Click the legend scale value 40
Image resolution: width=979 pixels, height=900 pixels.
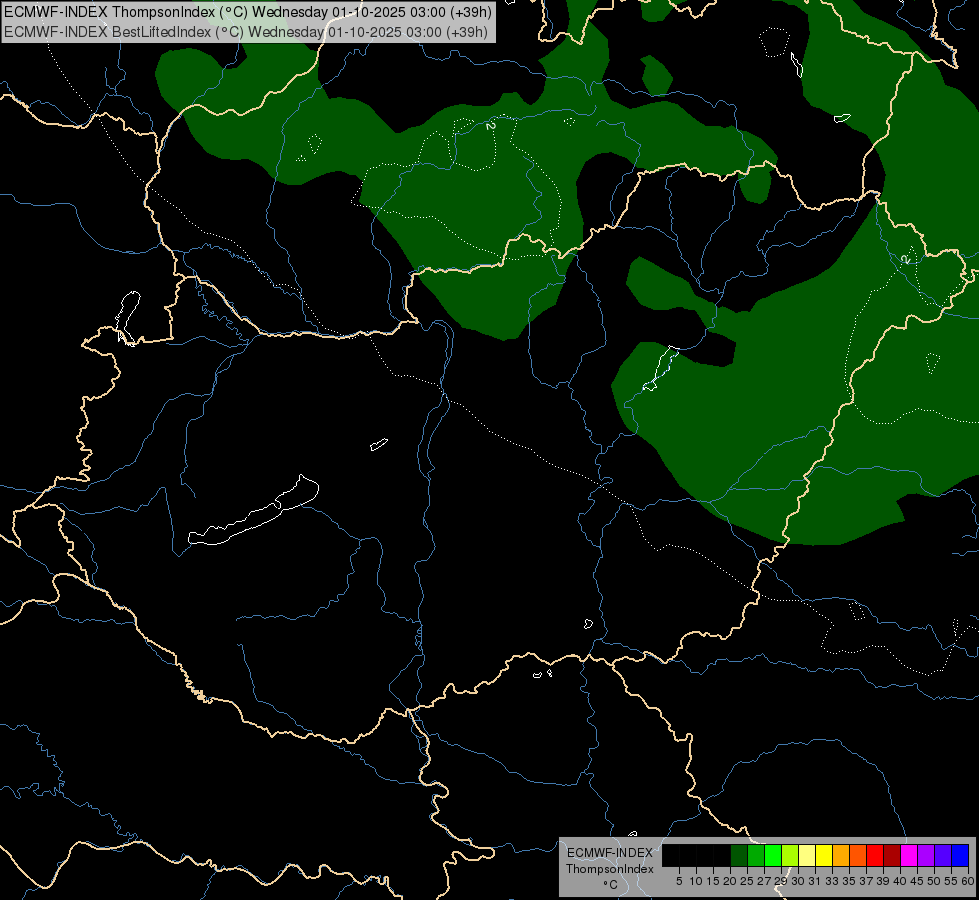click(x=900, y=881)
